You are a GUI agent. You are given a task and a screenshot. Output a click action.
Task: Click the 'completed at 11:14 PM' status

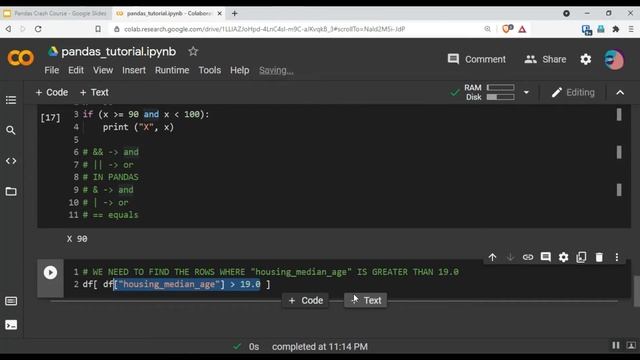pyautogui.click(x=320, y=347)
